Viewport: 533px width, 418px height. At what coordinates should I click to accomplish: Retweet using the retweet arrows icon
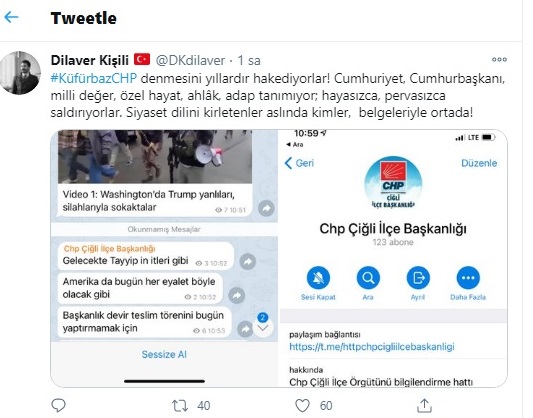click(x=179, y=405)
